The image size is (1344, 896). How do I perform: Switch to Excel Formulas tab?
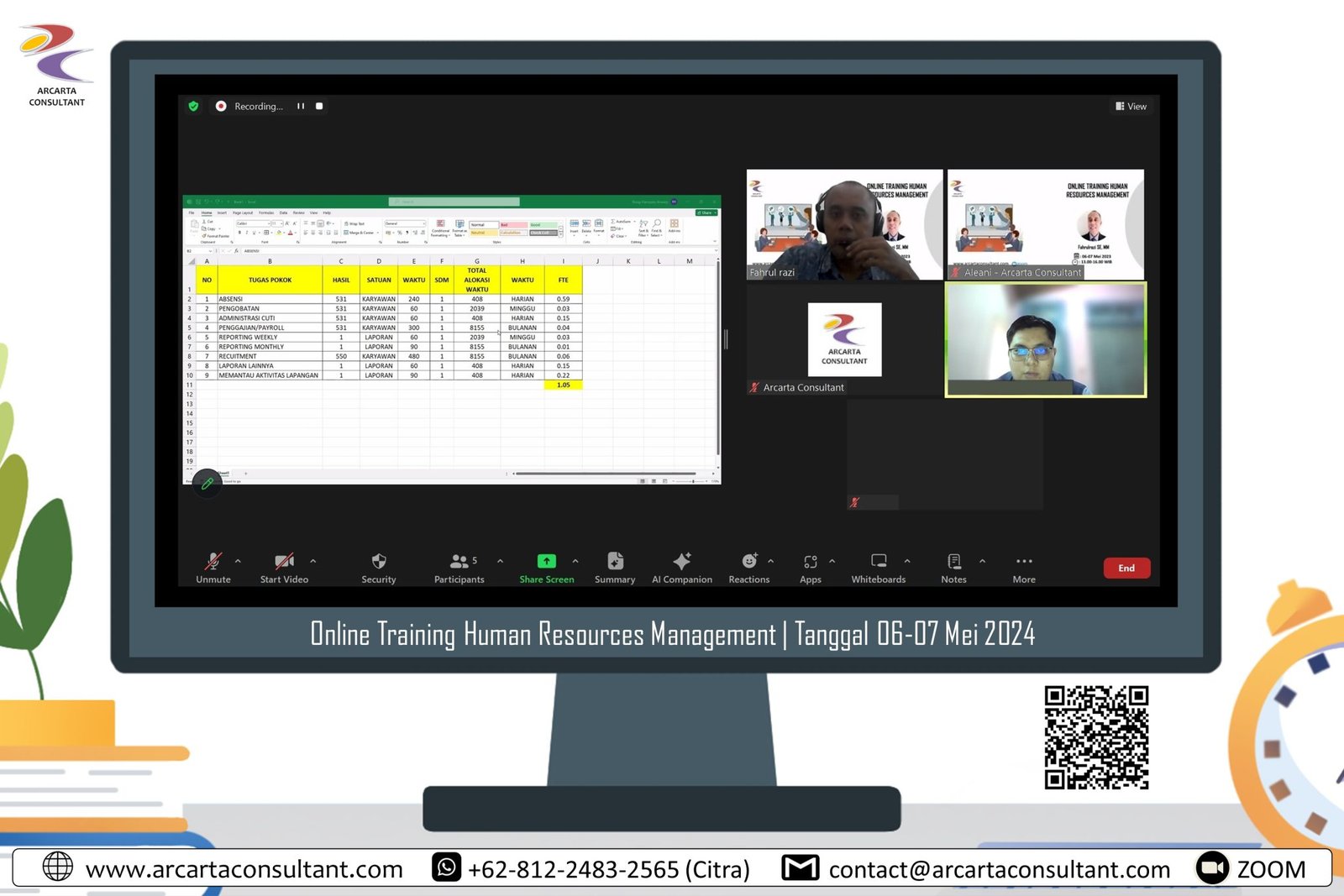click(x=266, y=212)
